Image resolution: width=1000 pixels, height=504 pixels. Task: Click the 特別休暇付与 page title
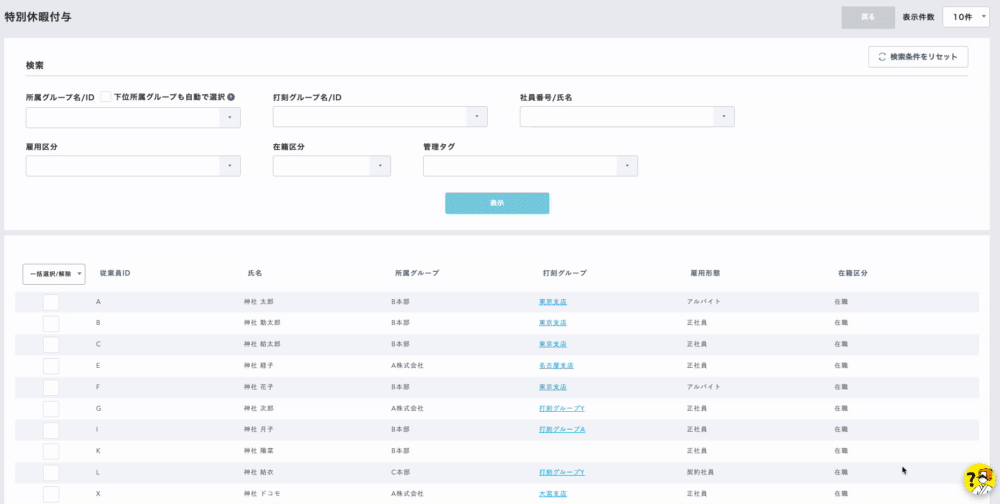(x=38, y=17)
